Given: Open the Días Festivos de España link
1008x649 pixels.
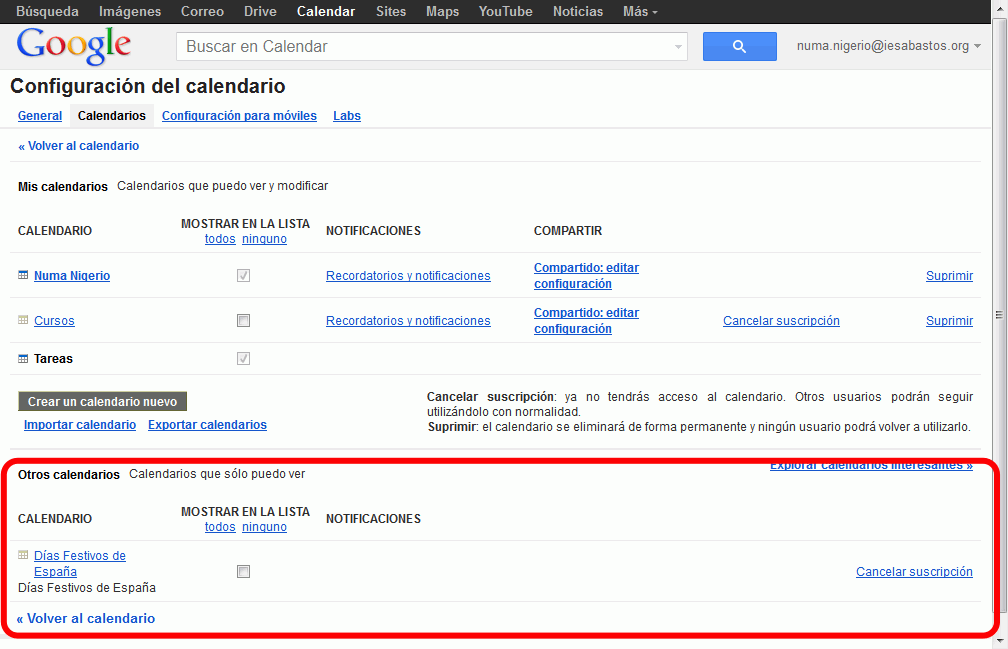Looking at the screenshot, I should [x=80, y=564].
